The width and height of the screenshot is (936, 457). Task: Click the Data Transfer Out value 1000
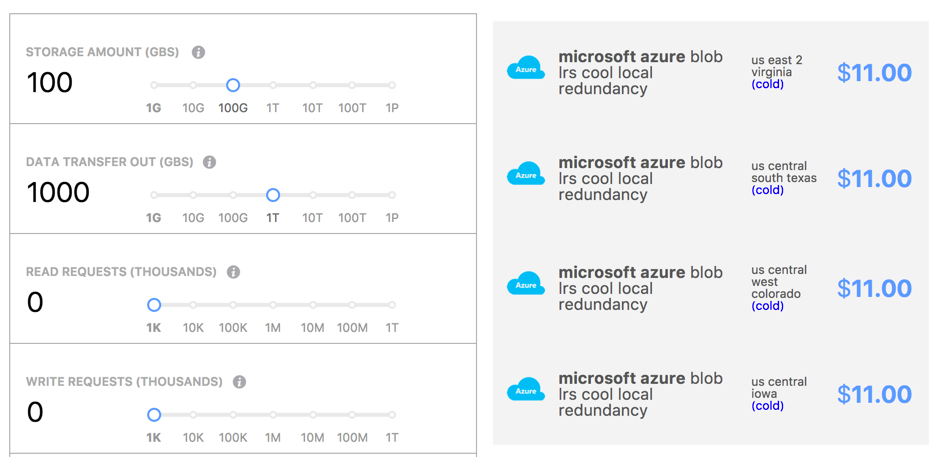pyautogui.click(x=58, y=193)
